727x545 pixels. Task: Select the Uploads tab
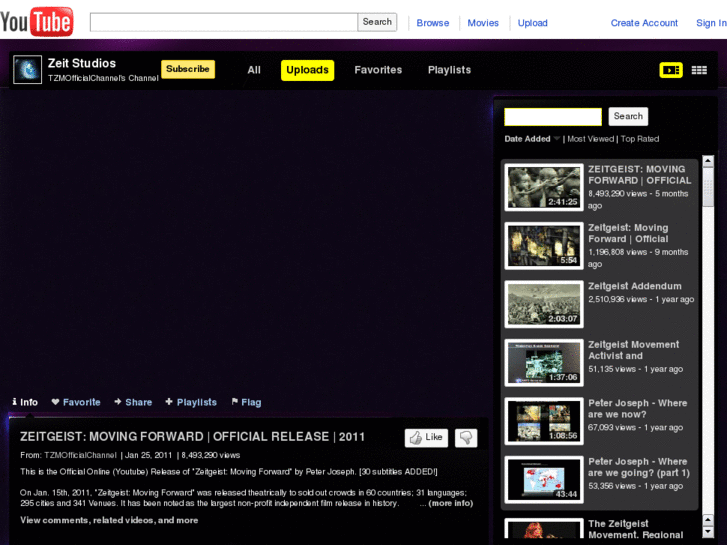(307, 70)
